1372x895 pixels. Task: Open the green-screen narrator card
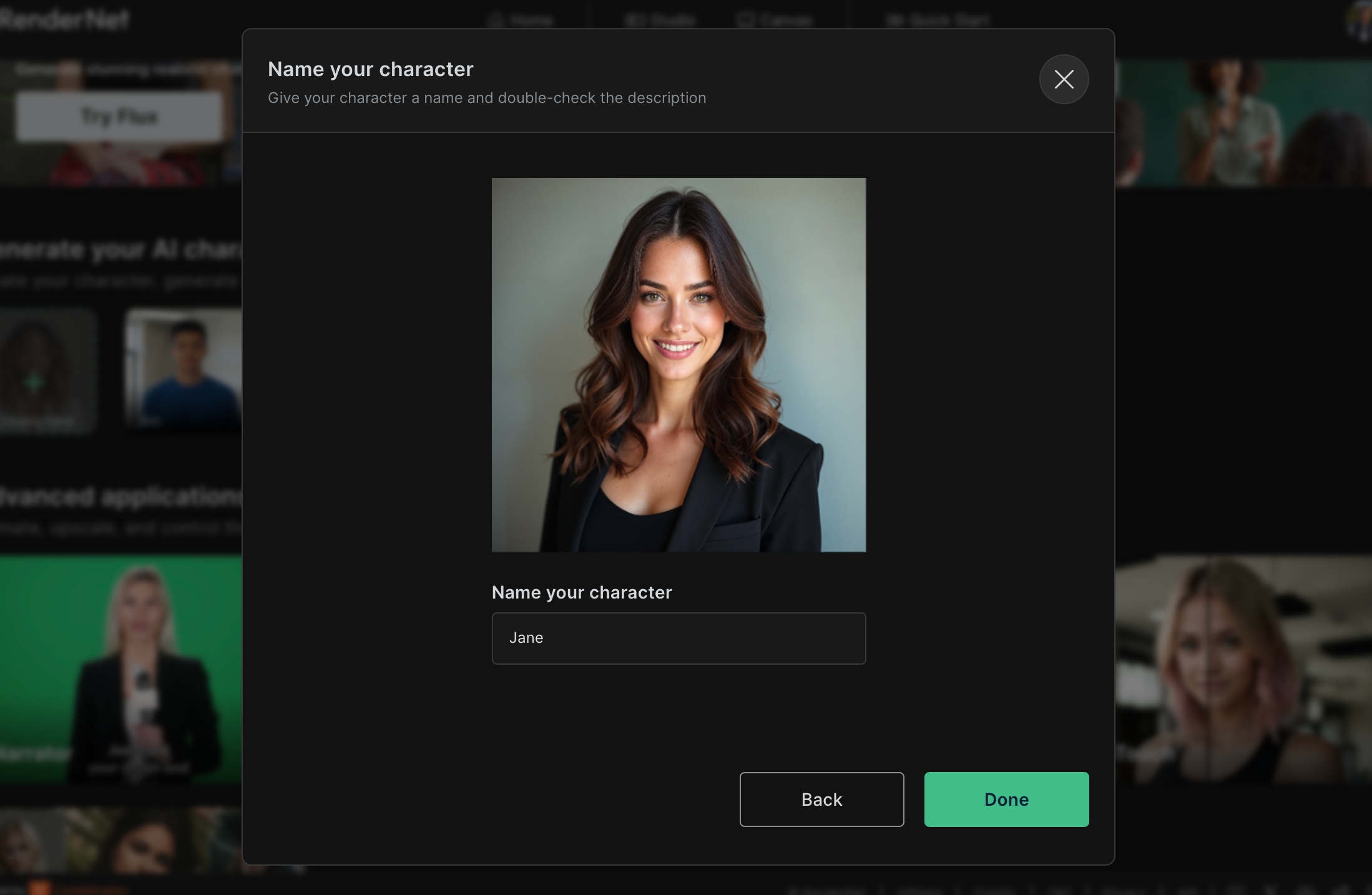click(x=121, y=669)
